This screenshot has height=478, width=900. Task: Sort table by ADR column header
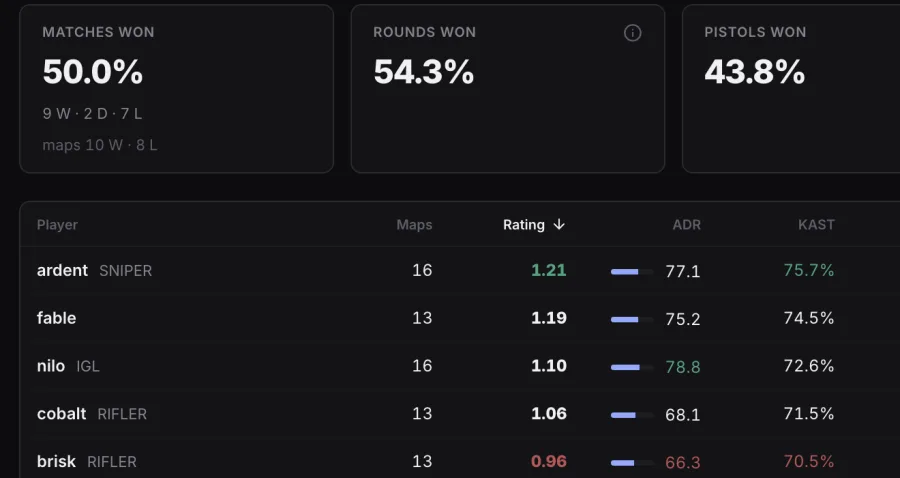(686, 225)
